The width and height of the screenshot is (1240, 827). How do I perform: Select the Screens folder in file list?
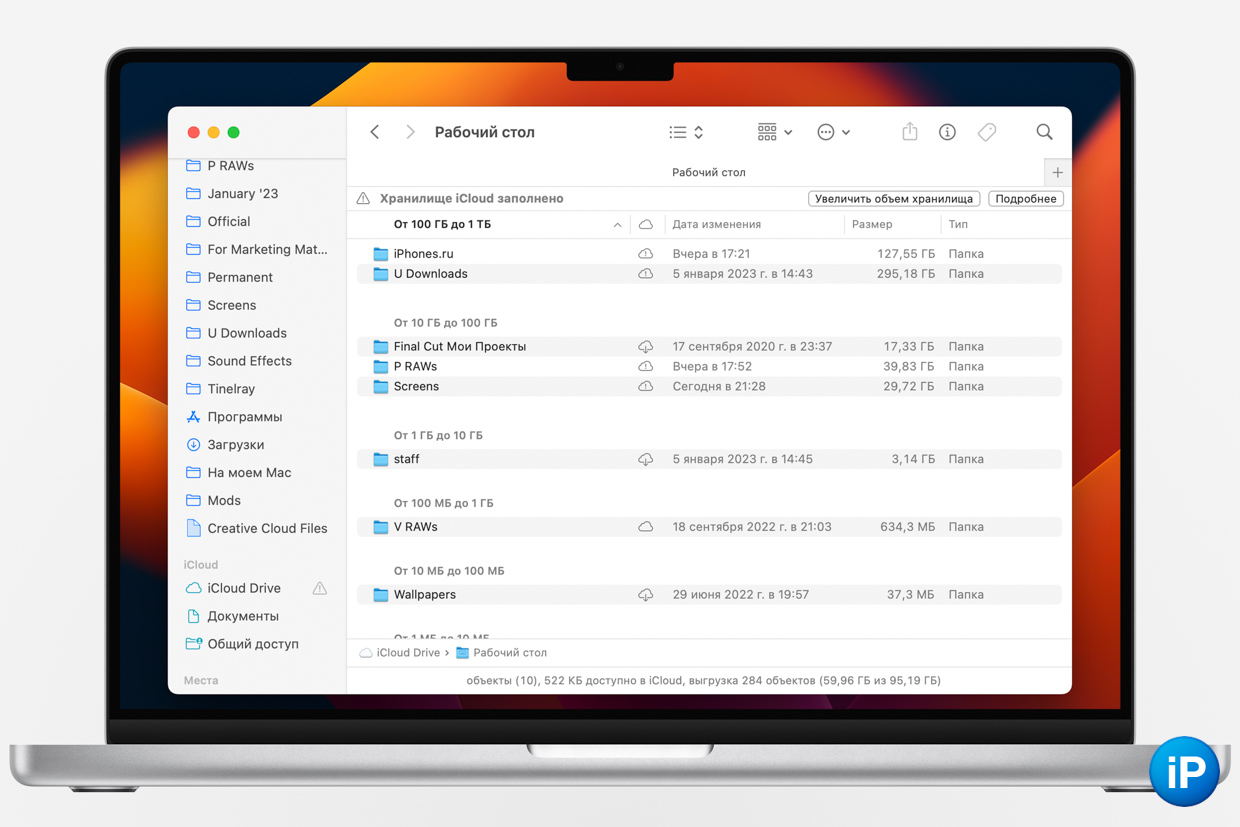coord(709,387)
